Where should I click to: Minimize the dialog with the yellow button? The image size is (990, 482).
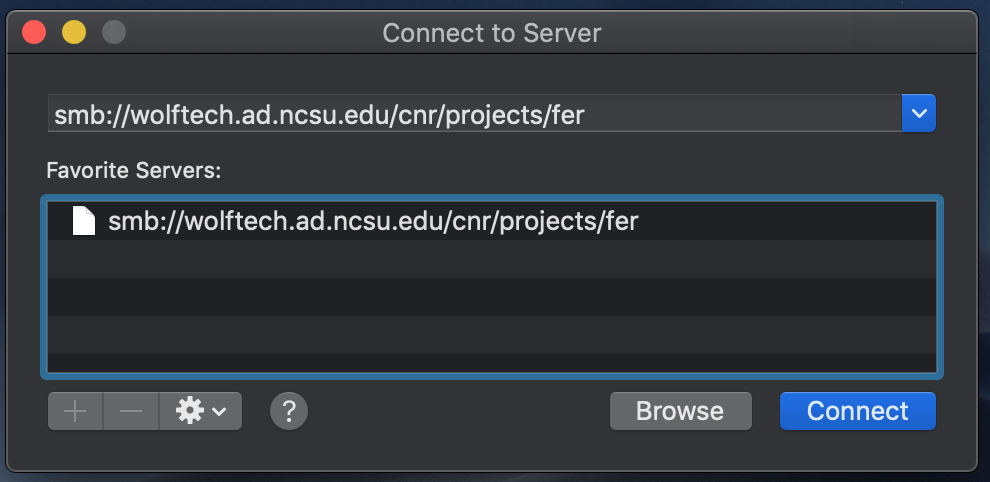(x=74, y=32)
